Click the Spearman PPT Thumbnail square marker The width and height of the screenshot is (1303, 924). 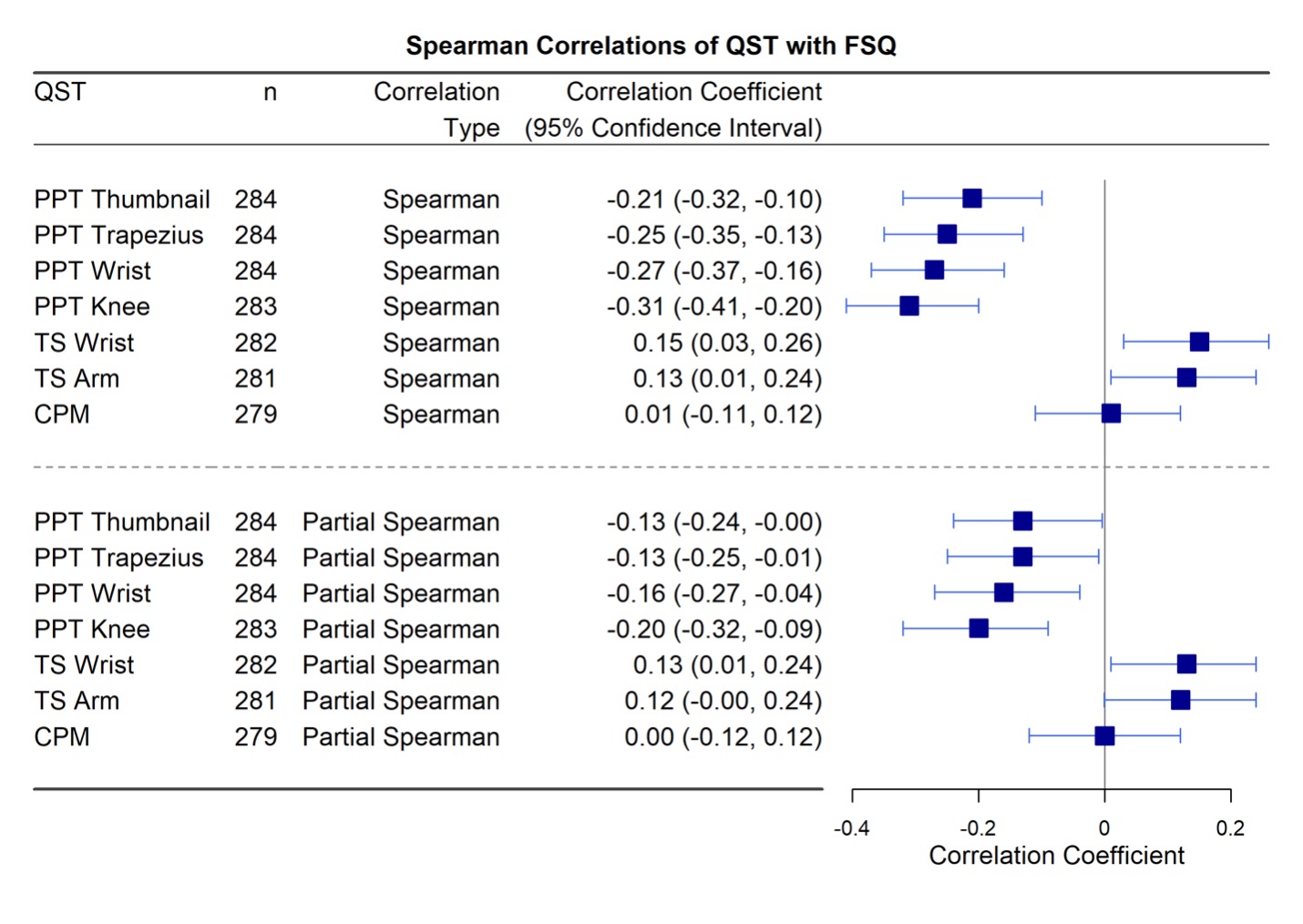tap(972, 199)
